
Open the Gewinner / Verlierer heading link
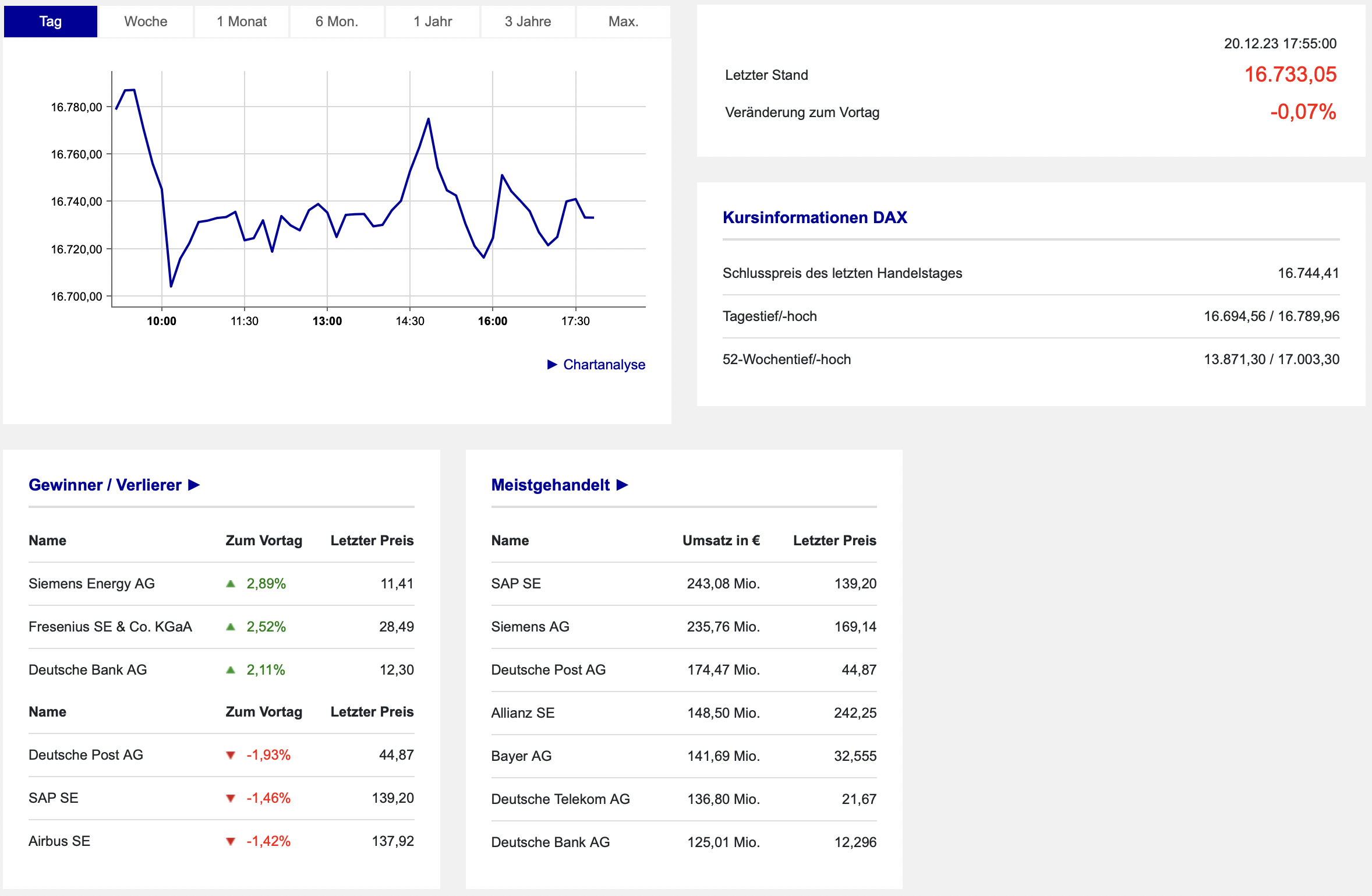[105, 485]
